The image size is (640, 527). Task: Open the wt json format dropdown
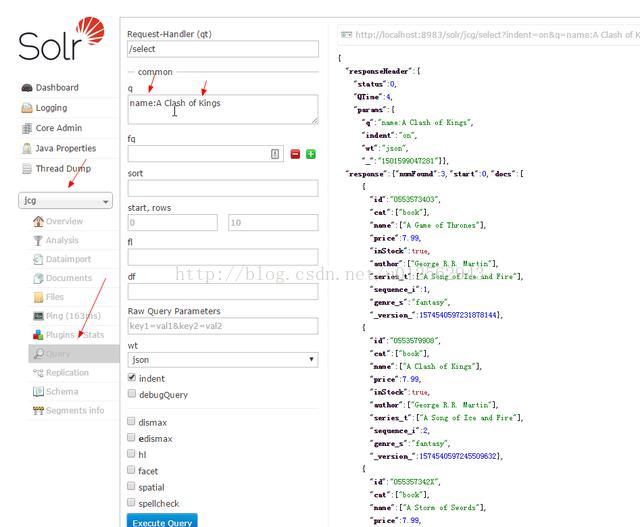click(223, 360)
